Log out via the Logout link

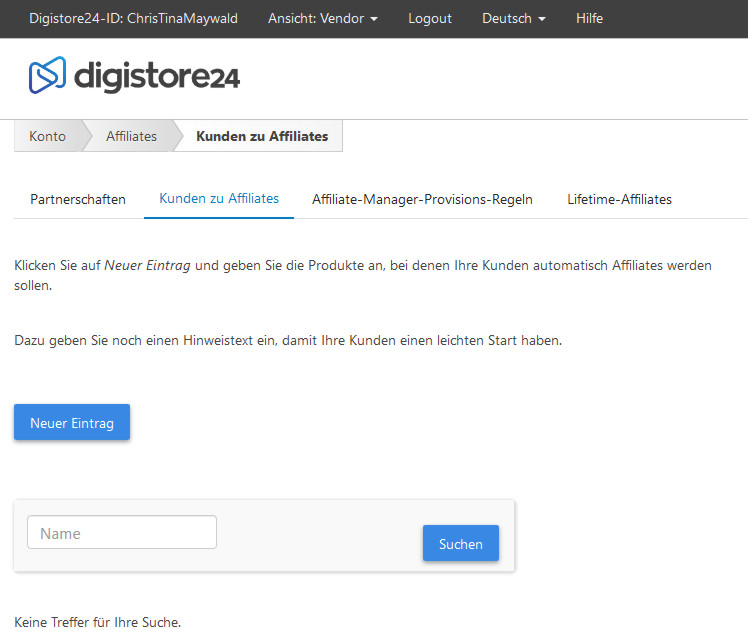point(430,18)
